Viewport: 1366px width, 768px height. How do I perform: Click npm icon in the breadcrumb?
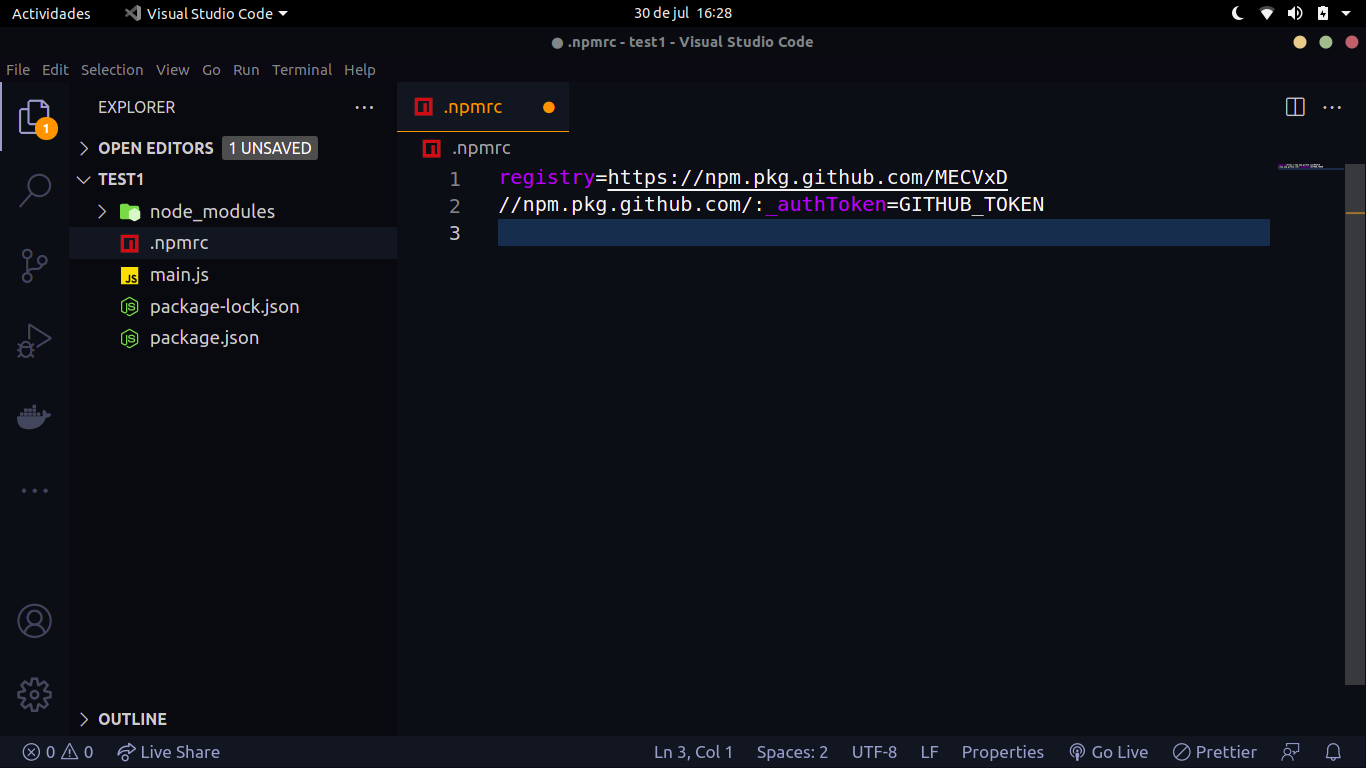(x=431, y=148)
